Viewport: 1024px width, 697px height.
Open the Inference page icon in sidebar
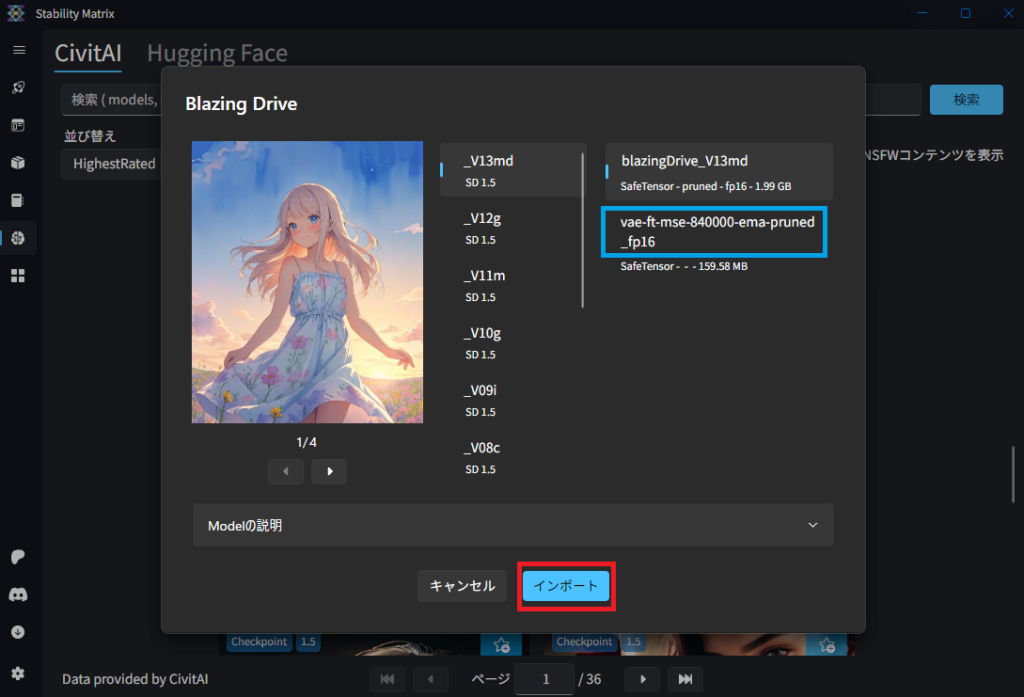(x=18, y=125)
